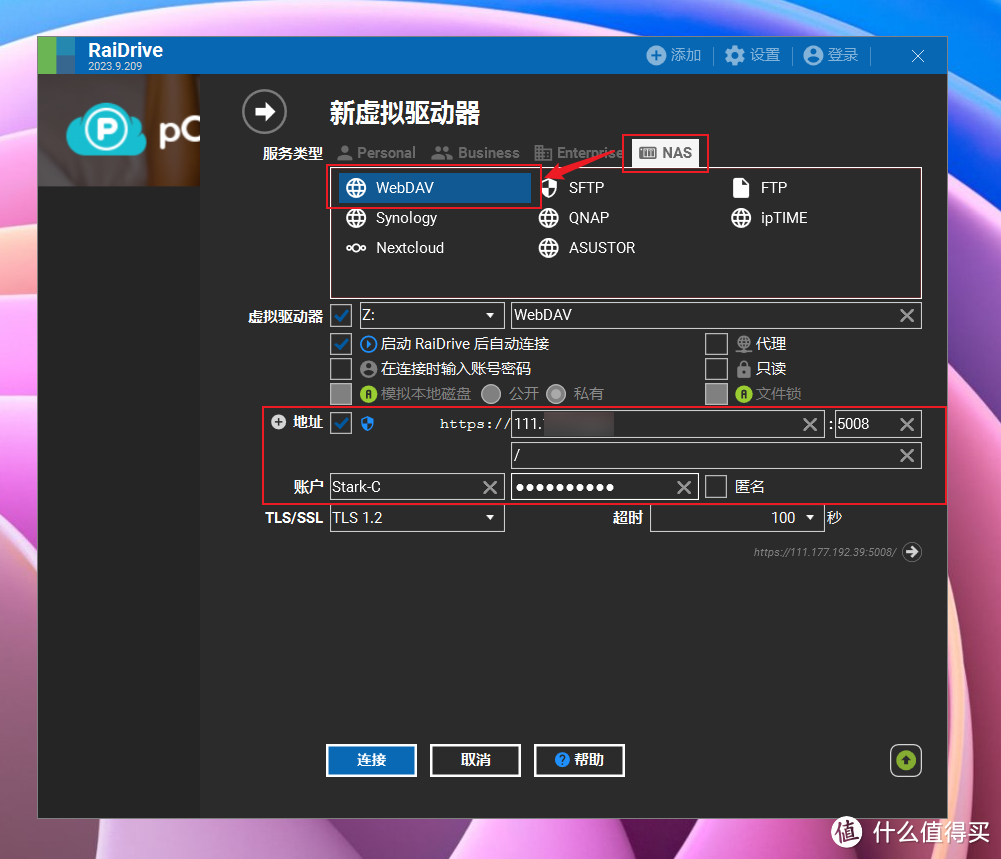Click the 帮助 help button
Viewport: 1001px width, 859px height.
[579, 760]
